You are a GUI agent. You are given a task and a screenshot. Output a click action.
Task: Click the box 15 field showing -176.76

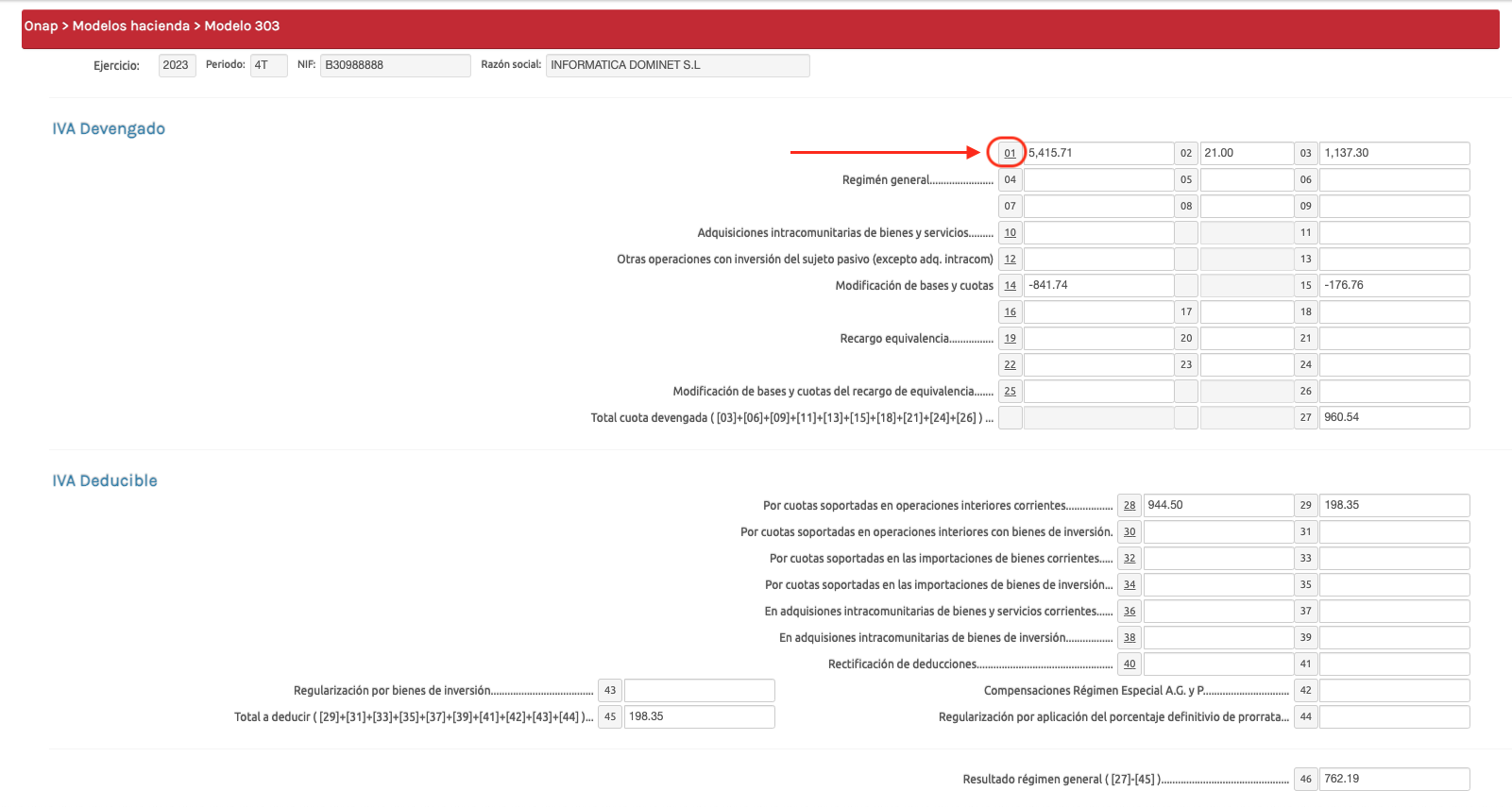click(x=1394, y=285)
